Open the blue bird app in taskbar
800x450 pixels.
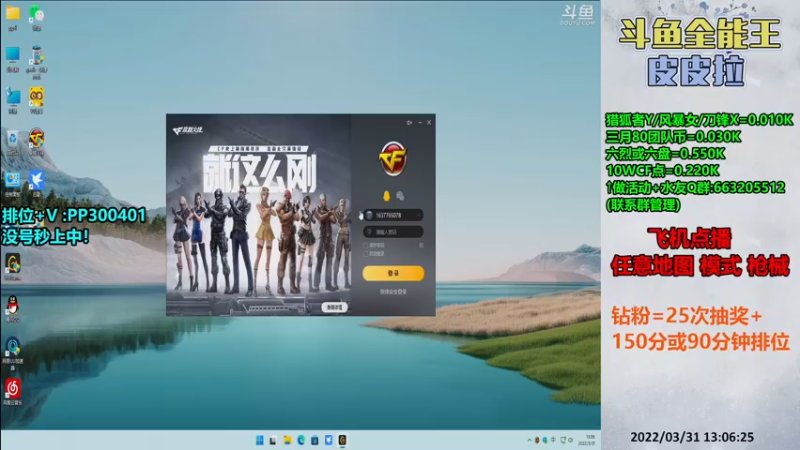tap(329, 440)
